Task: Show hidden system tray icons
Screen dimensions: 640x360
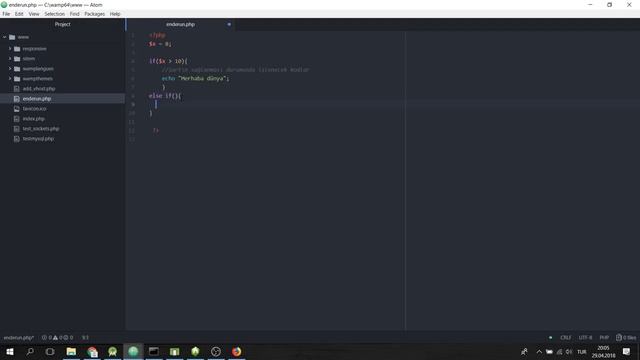Action: point(539,351)
